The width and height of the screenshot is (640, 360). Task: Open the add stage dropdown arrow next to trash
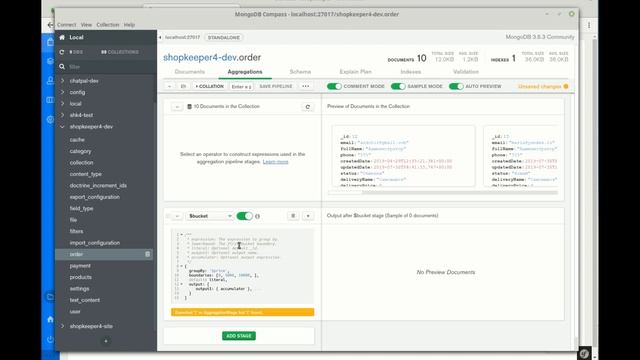pos(308,216)
